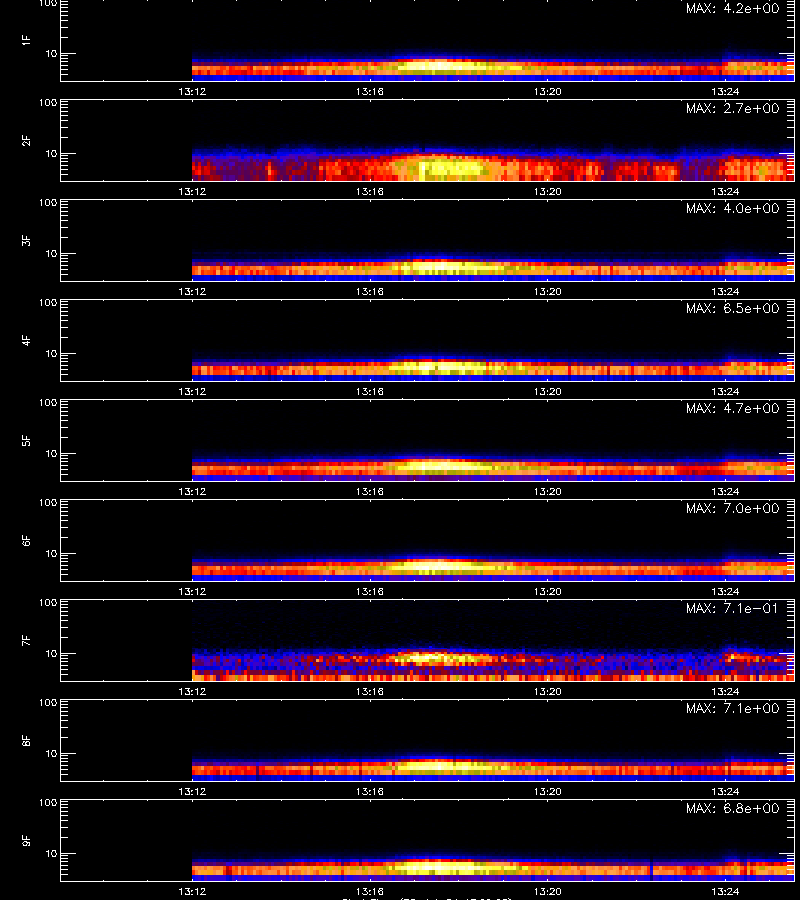The height and width of the screenshot is (900, 800).
Task: Click the 100 y-axis label of 2F panel
Action: (x=48, y=103)
